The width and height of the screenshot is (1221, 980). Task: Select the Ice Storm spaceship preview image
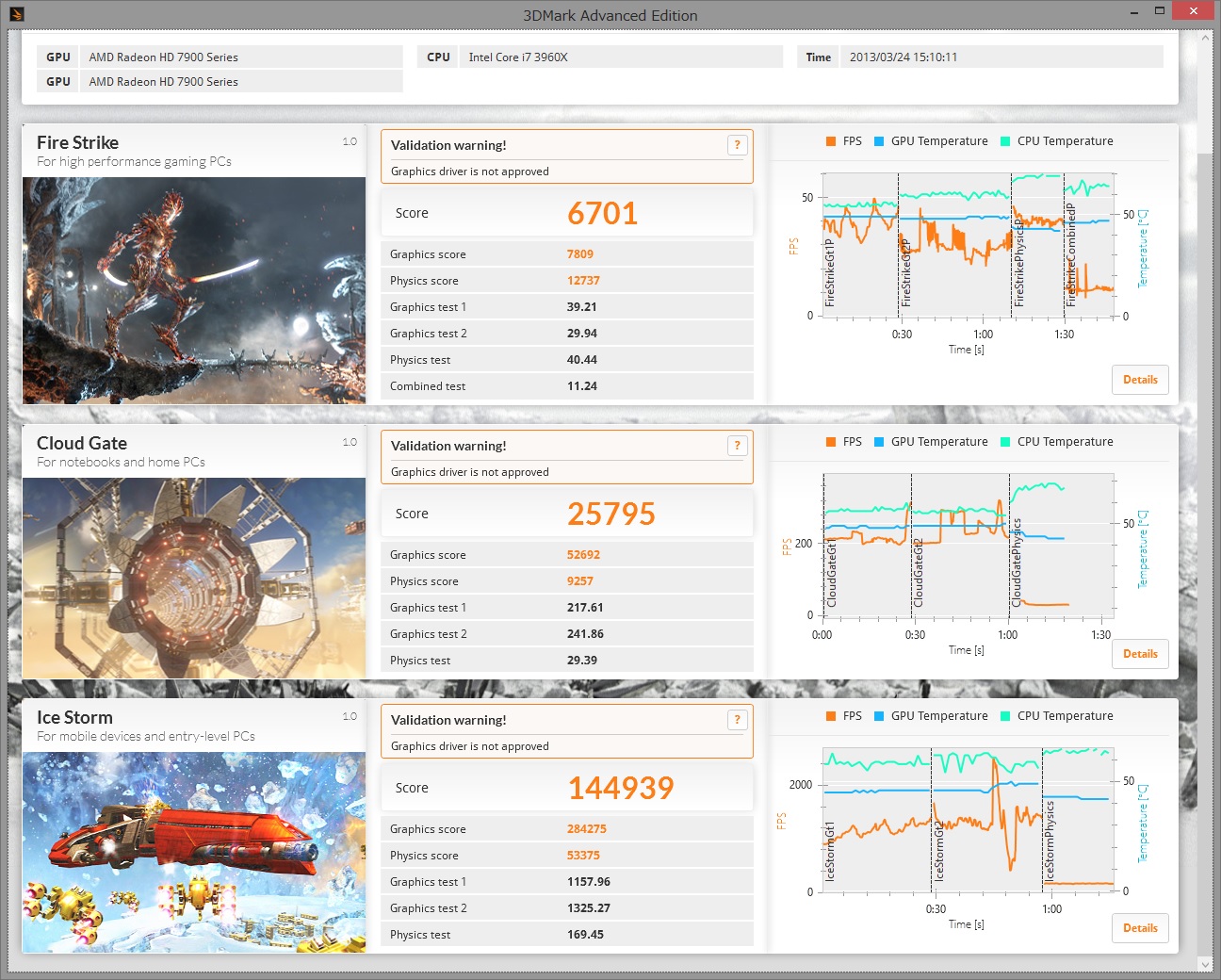194,852
